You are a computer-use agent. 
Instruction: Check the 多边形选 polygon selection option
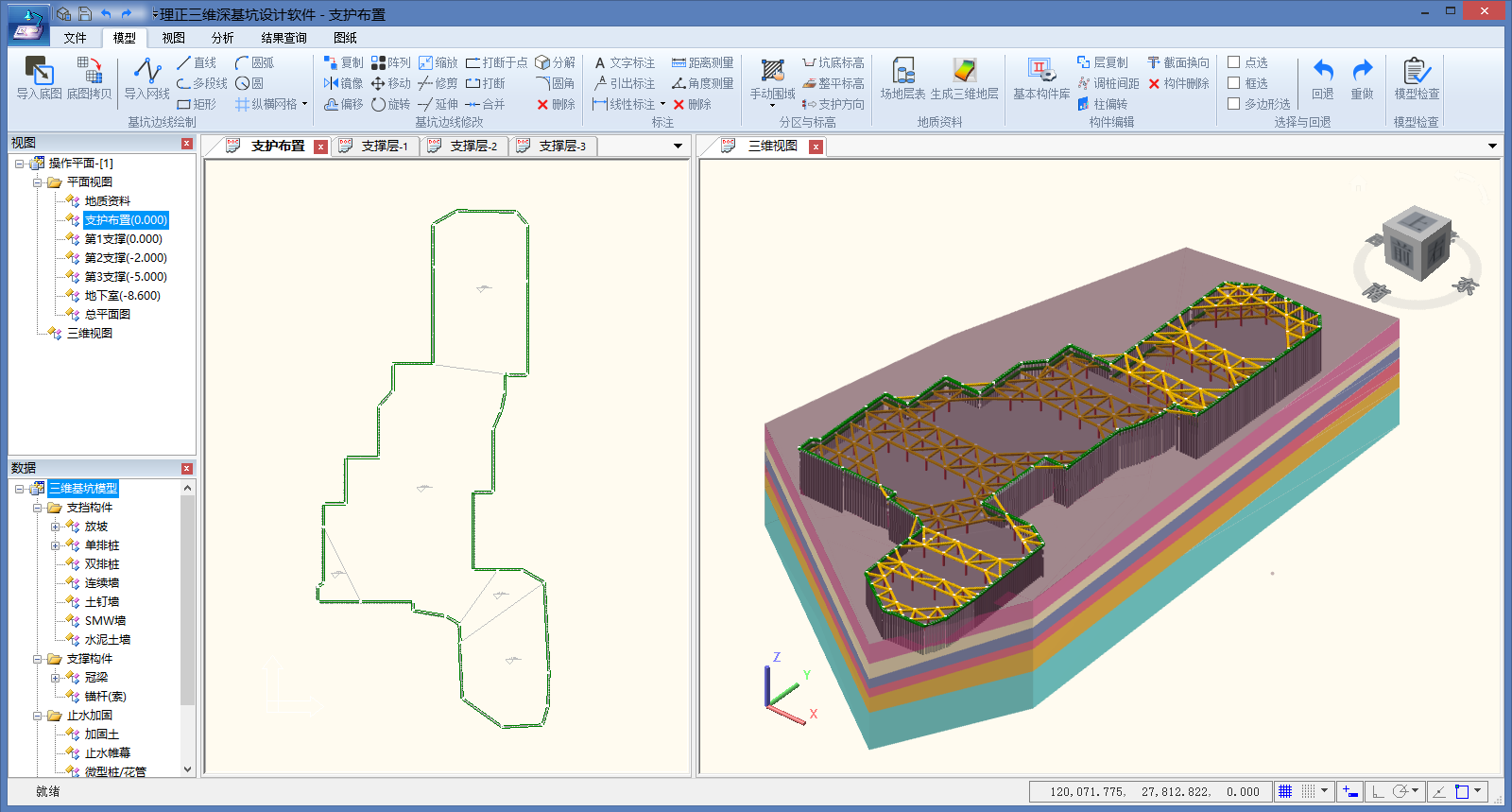pos(1233,104)
